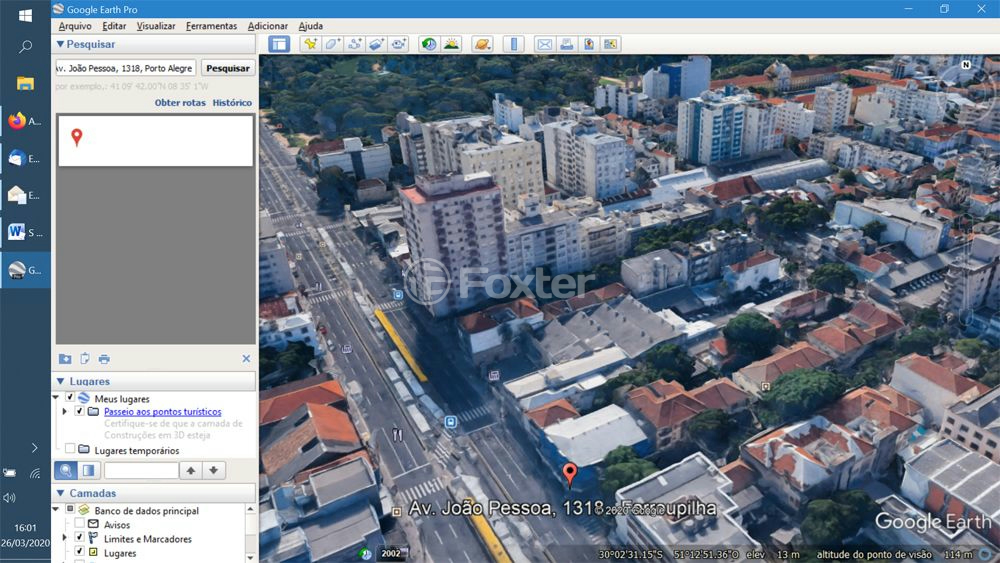
Task: Select the Add Path tool
Action: click(x=355, y=44)
